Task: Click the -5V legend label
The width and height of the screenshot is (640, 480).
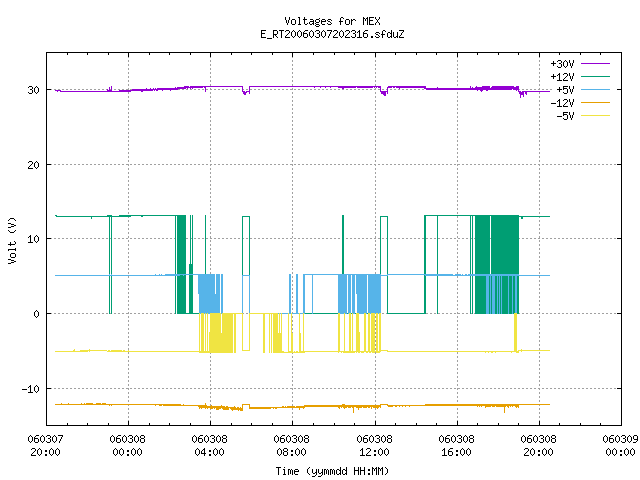Action: click(x=565, y=116)
